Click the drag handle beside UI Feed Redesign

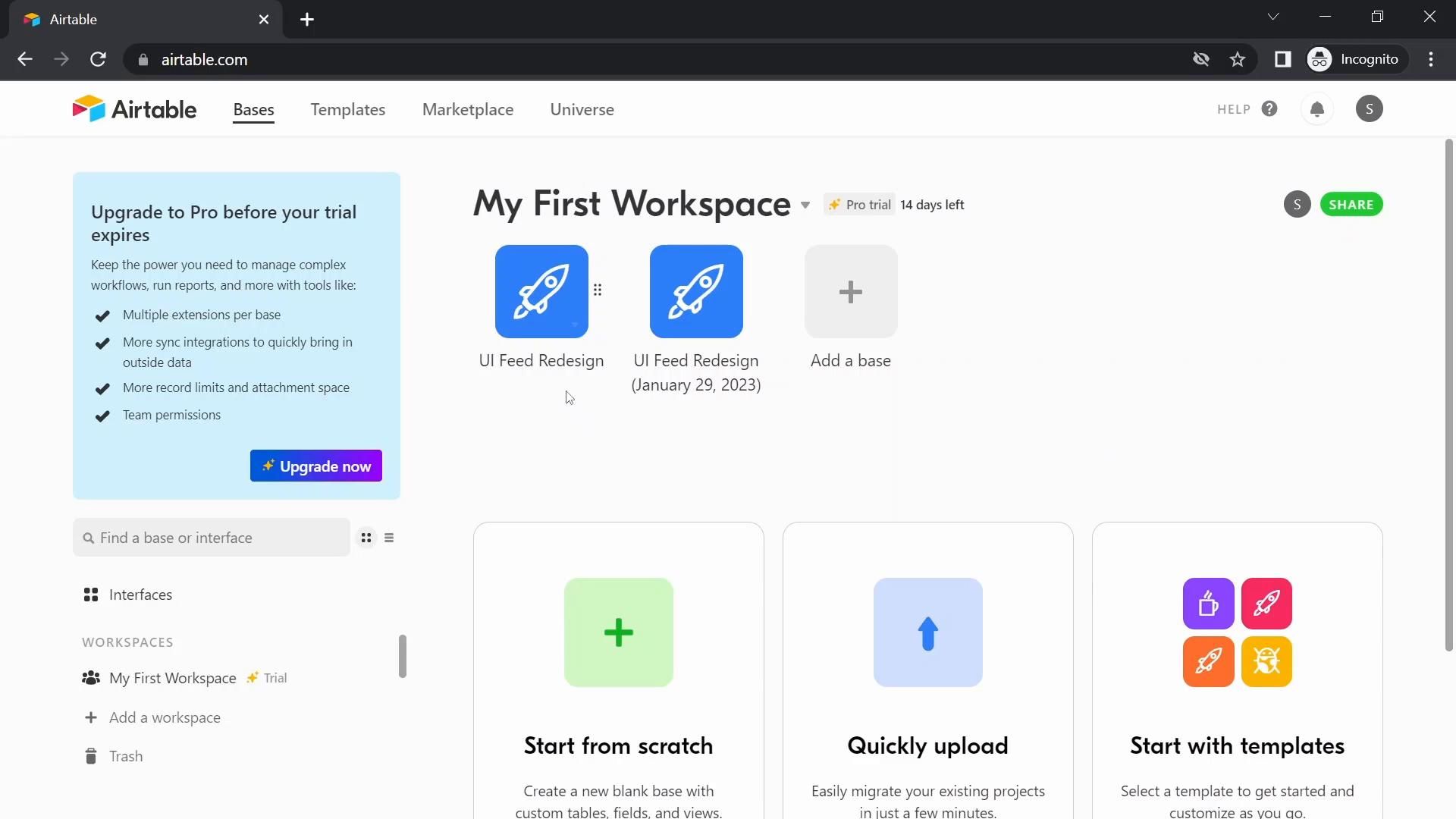click(598, 290)
